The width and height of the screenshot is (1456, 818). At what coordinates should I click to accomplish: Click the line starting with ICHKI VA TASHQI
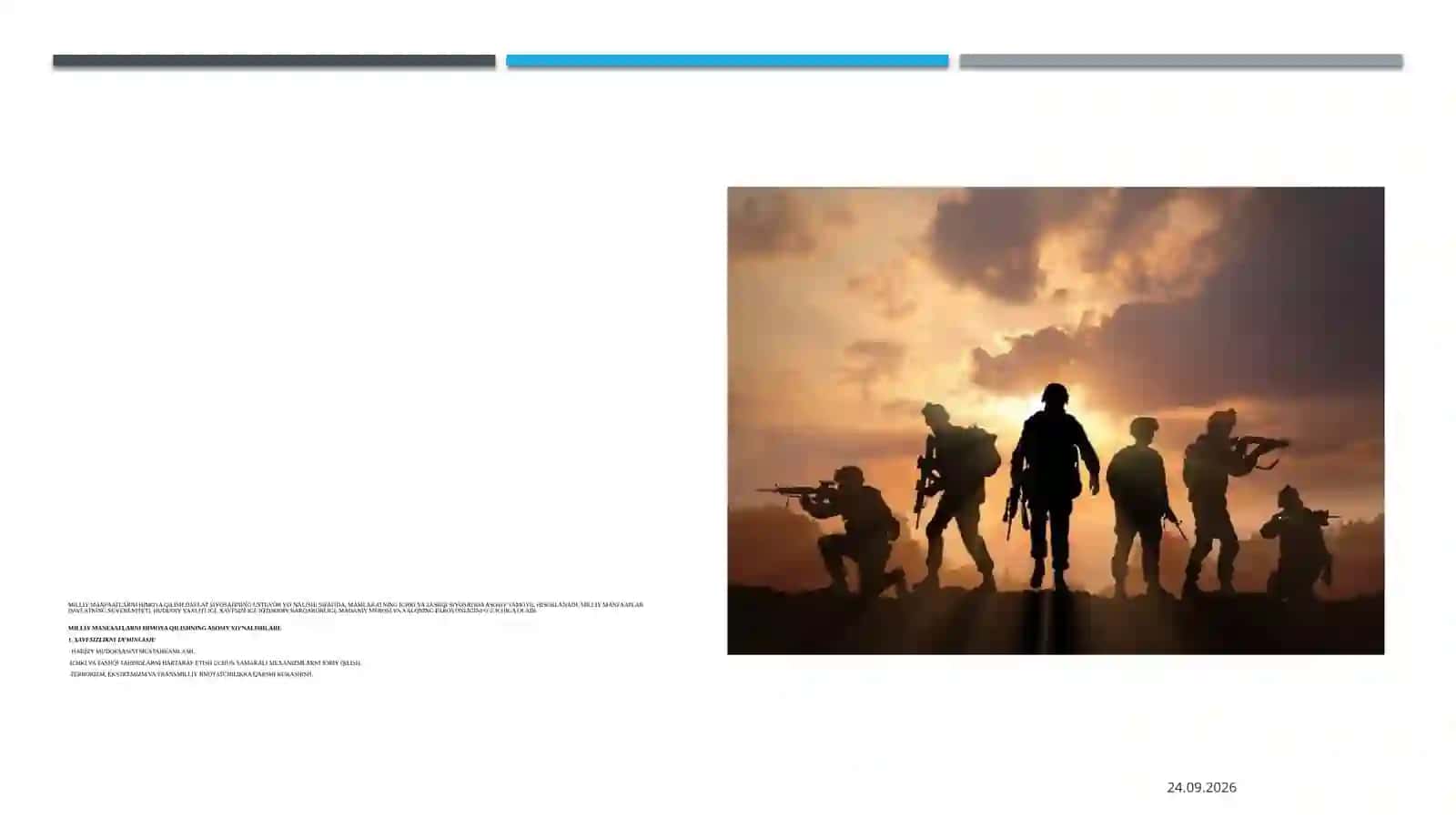[x=216, y=662]
